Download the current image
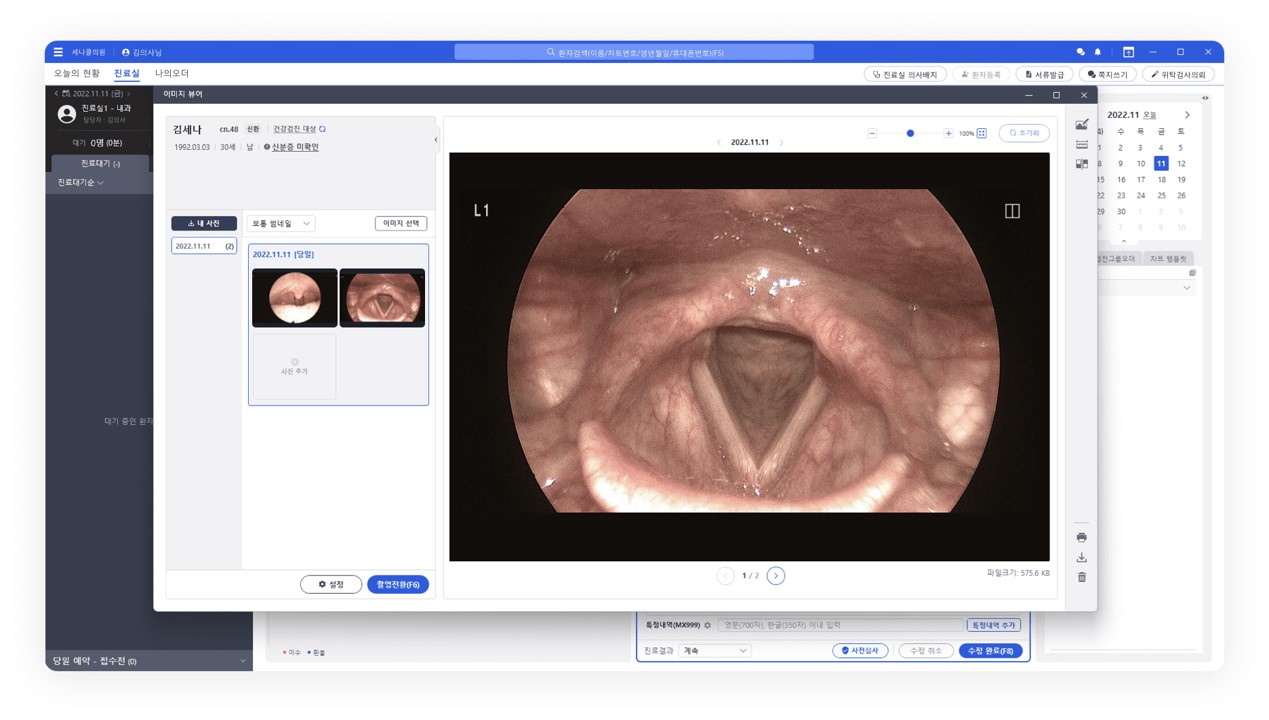Screen dimensions: 1269x720 [x=1081, y=557]
